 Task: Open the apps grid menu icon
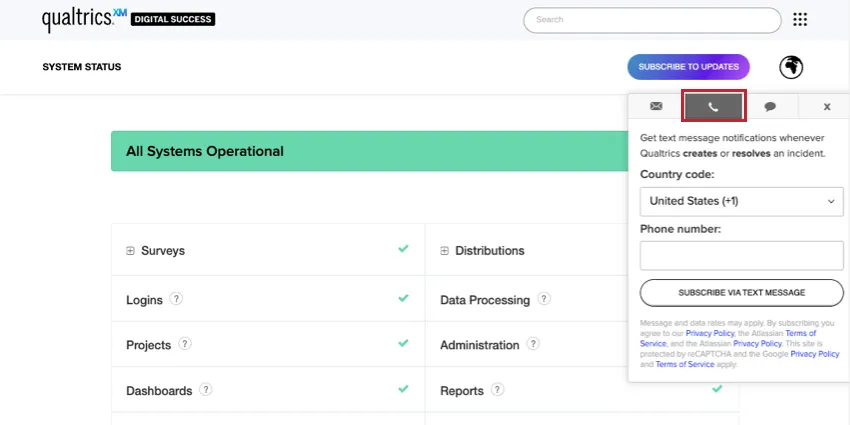click(x=800, y=19)
